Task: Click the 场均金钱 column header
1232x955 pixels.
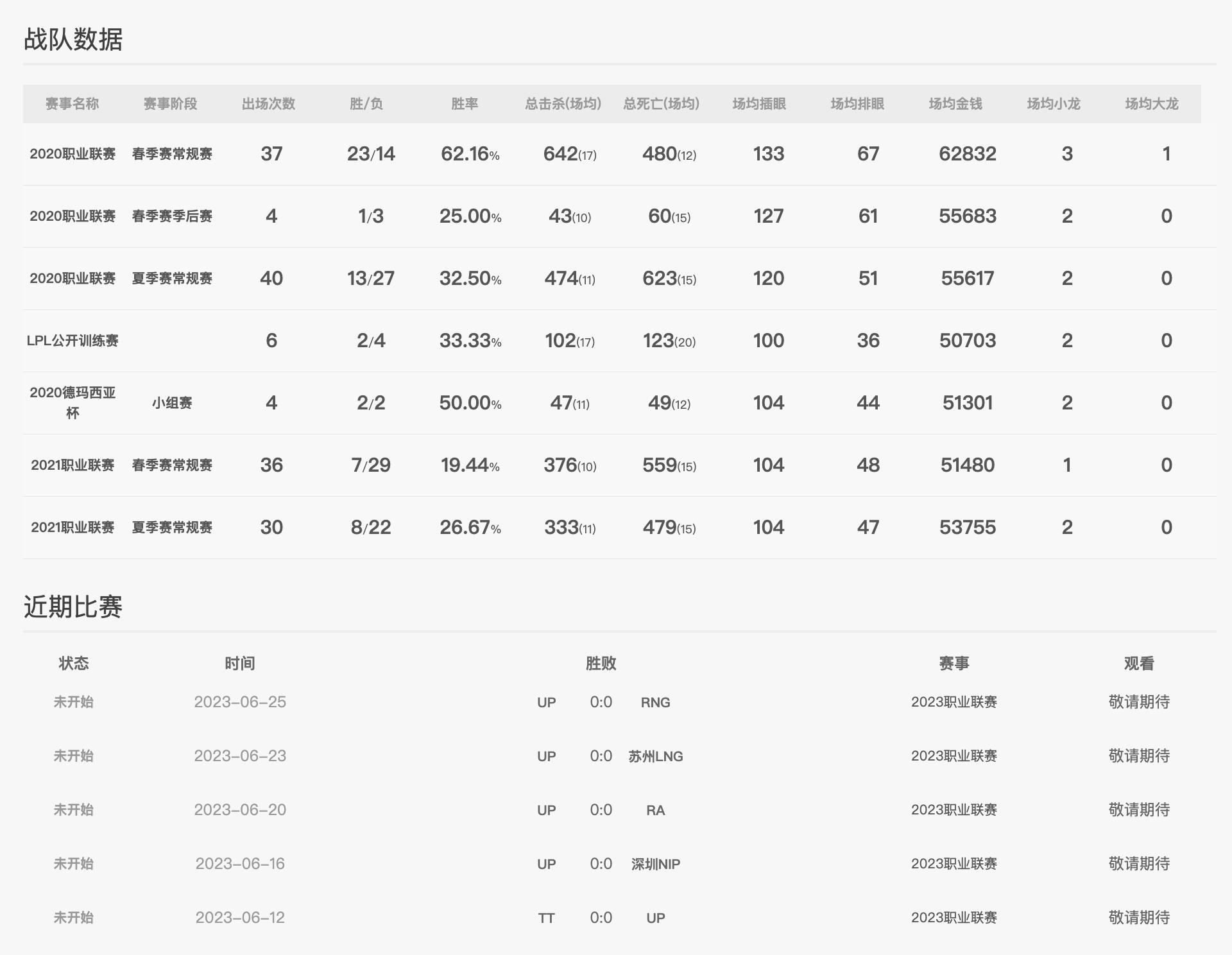Action: 955,104
